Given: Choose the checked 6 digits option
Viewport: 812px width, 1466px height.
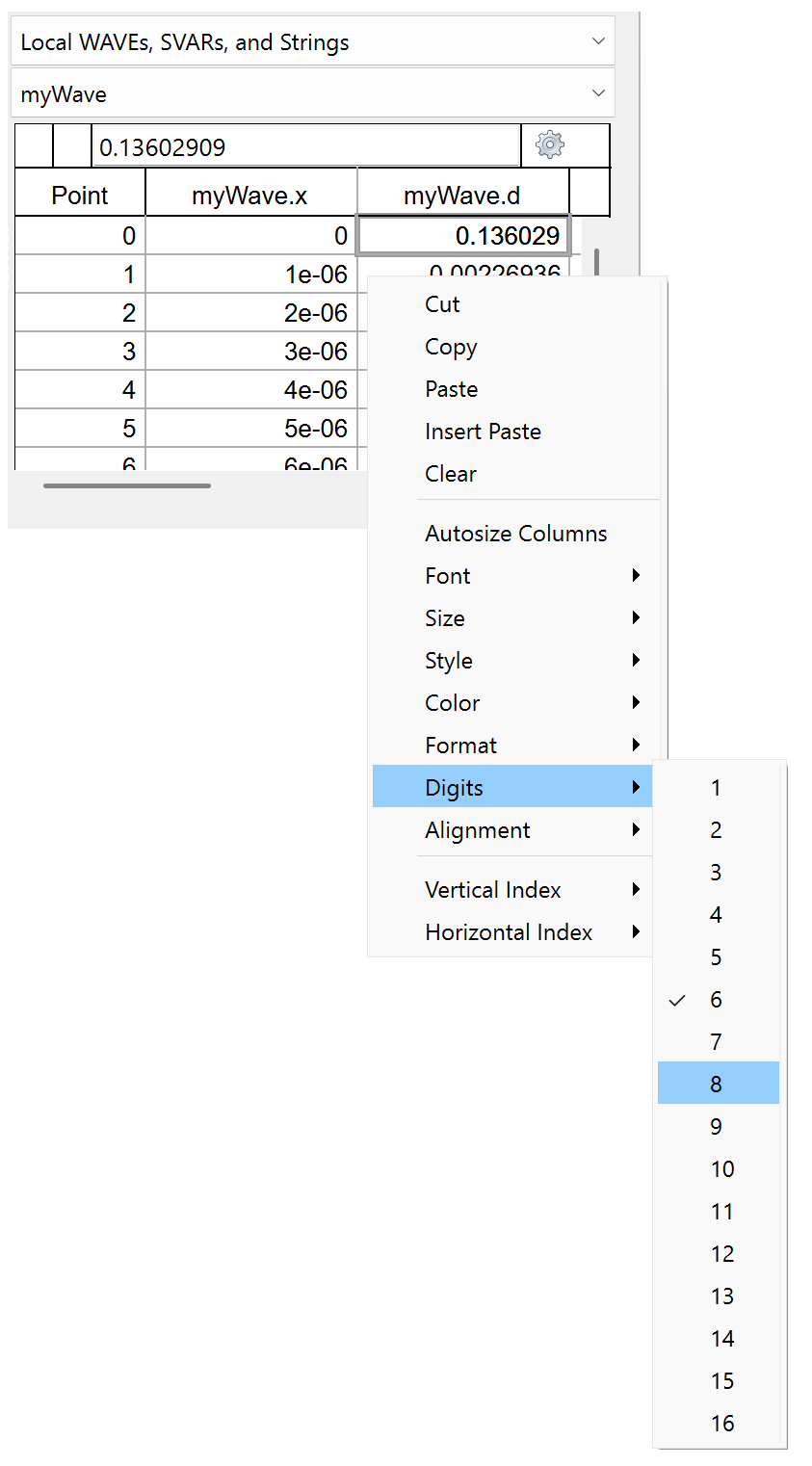Looking at the screenshot, I should pos(716,999).
